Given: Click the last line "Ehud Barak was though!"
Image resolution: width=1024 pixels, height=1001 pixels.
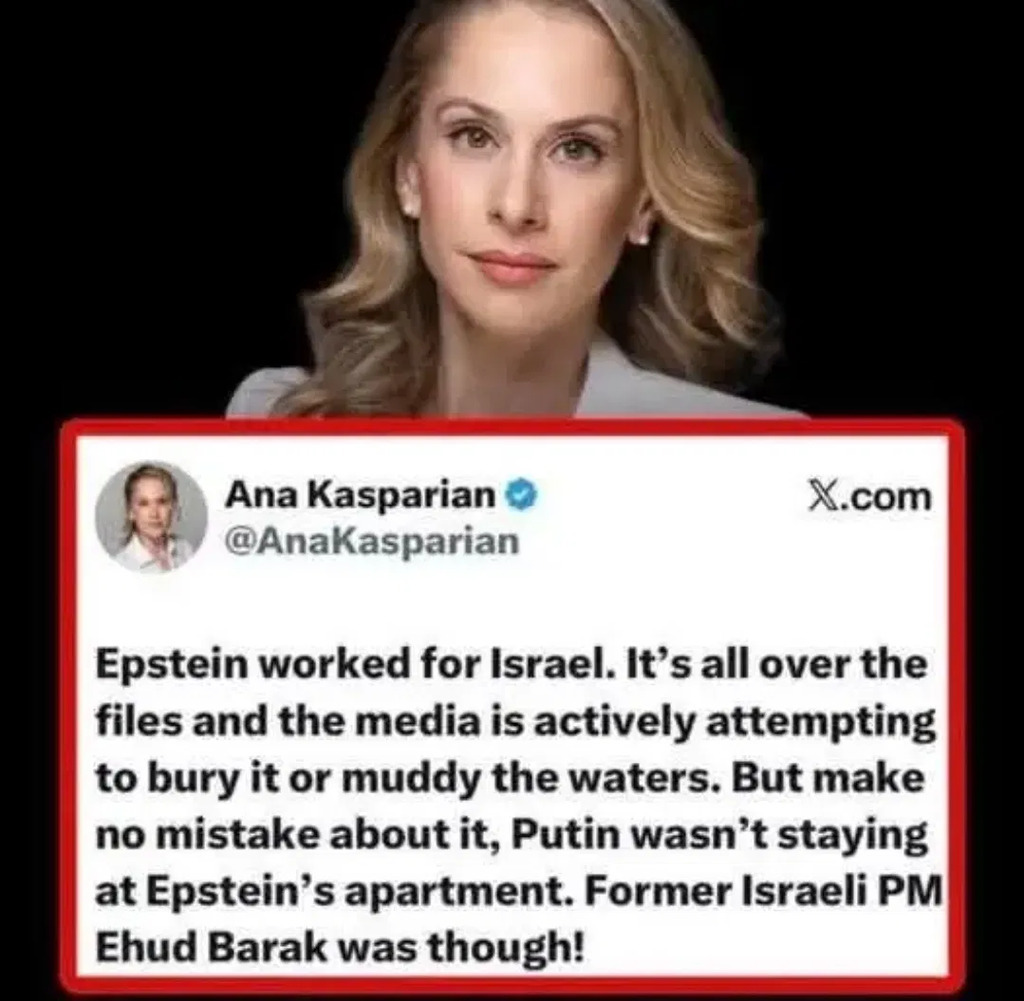Looking at the screenshot, I should [x=339, y=947].
